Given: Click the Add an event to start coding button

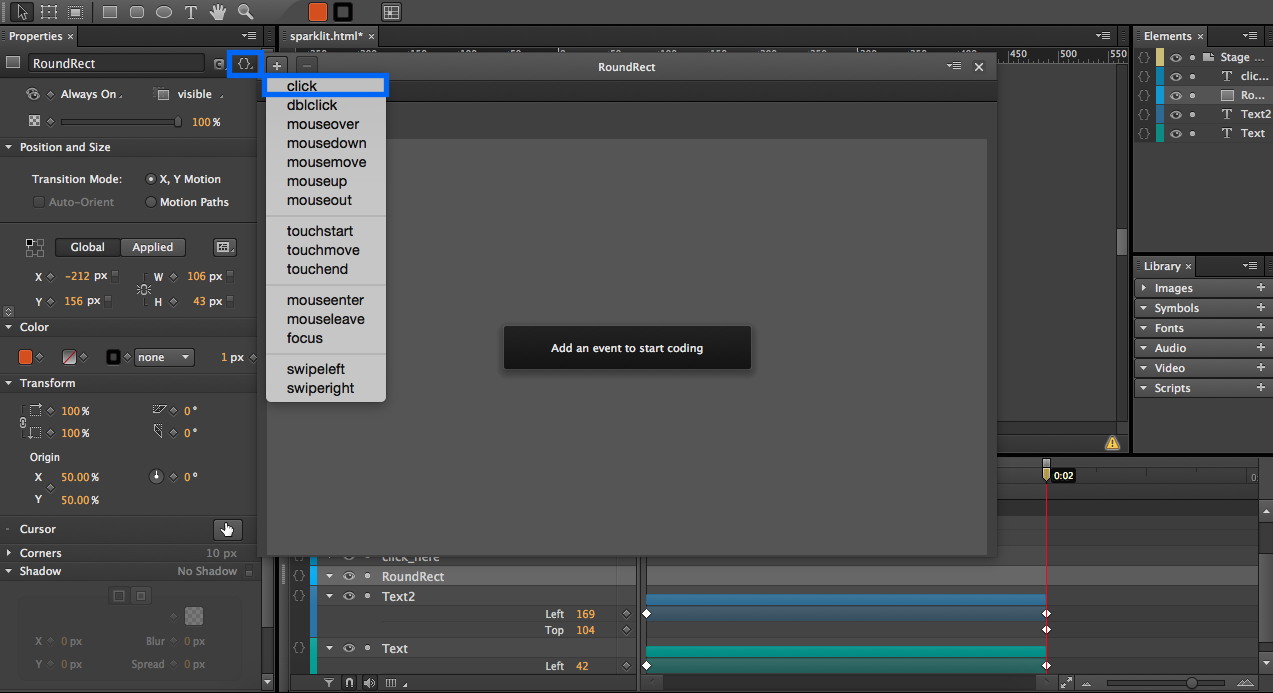Looking at the screenshot, I should click(x=627, y=347).
